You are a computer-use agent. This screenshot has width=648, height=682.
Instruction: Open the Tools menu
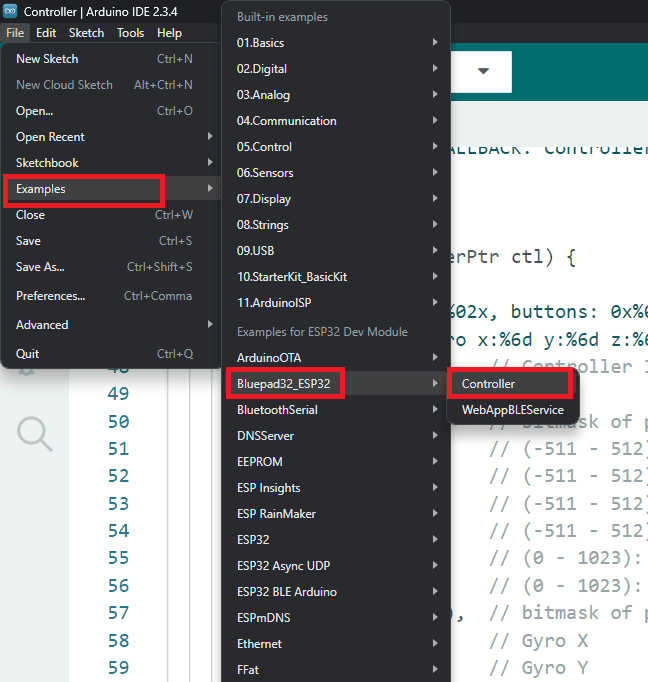pyautogui.click(x=130, y=33)
